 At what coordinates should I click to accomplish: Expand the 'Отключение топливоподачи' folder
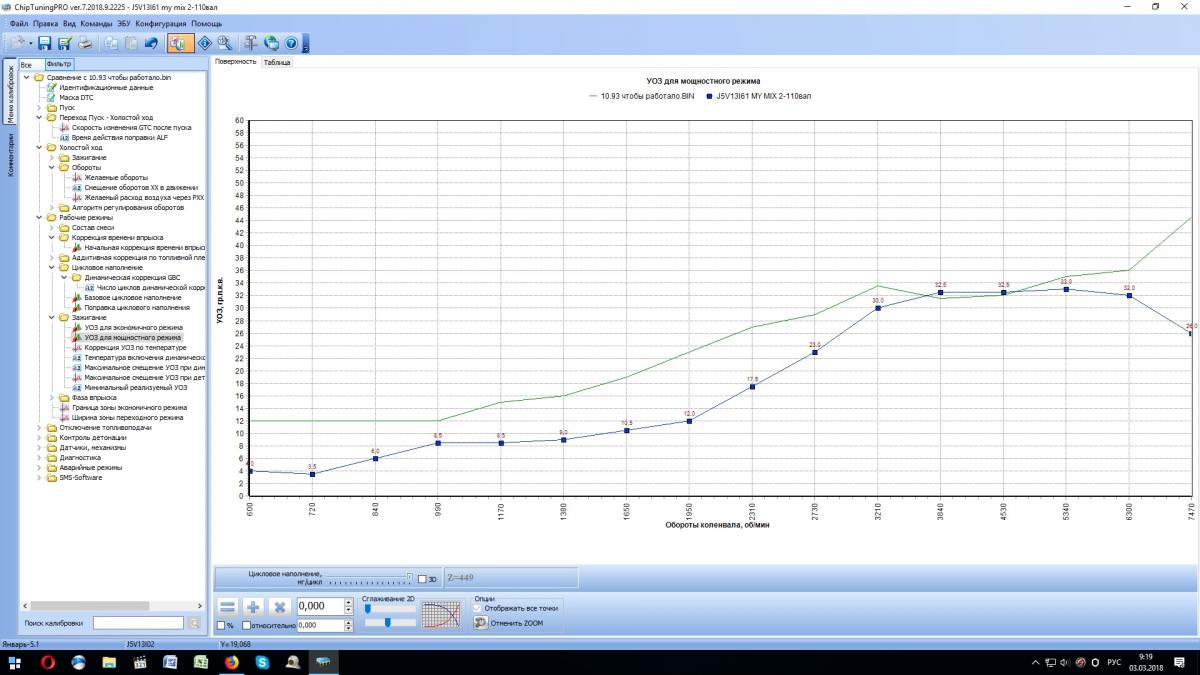tap(40, 428)
